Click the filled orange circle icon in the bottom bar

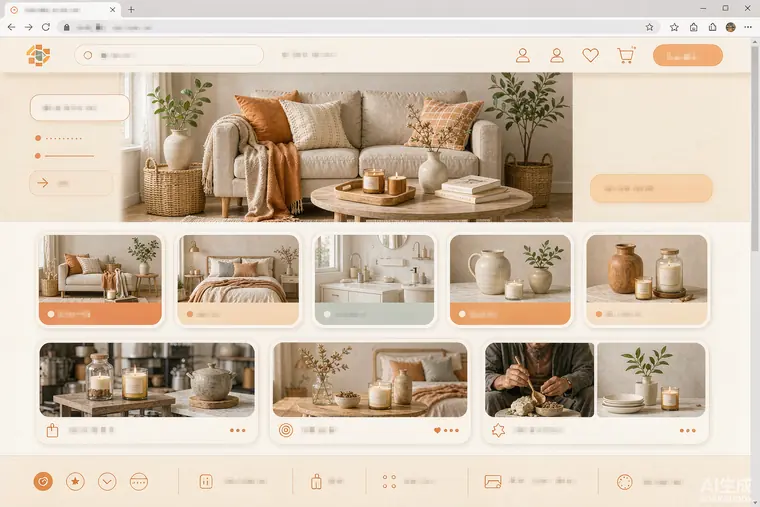43,481
